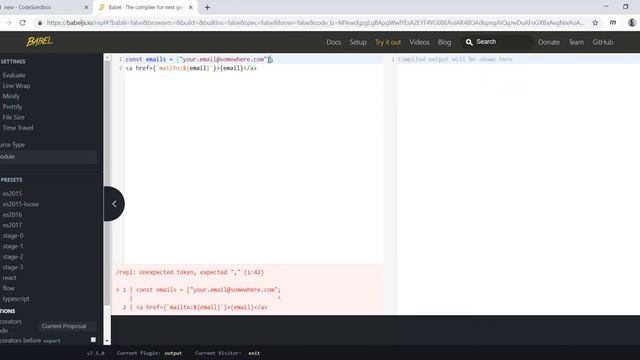Open the Videos page
This screenshot has height=360, width=640.
[x=419, y=42]
